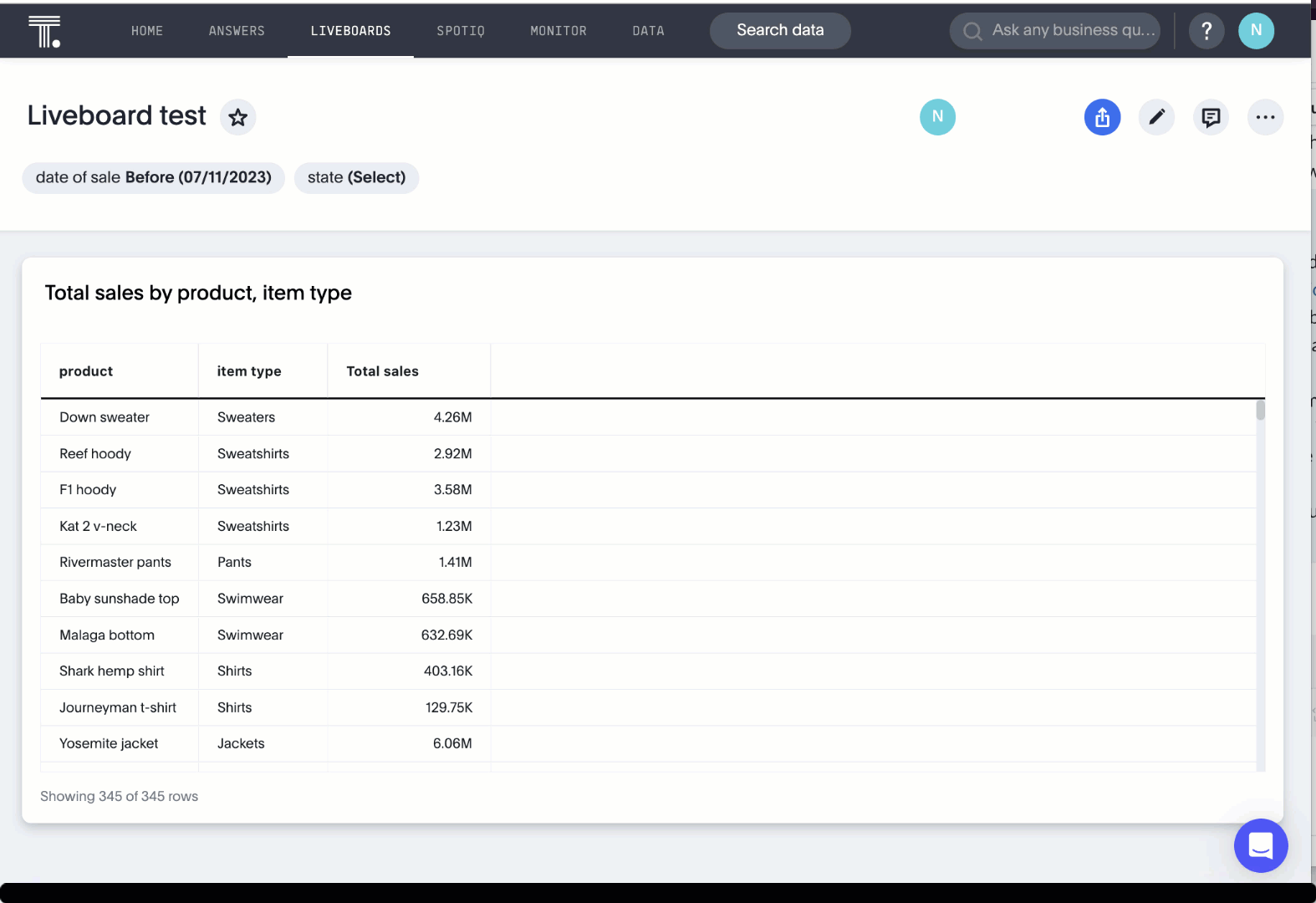The width and height of the screenshot is (1316, 903).
Task: Navigate to the Data tab
Action: click(648, 31)
